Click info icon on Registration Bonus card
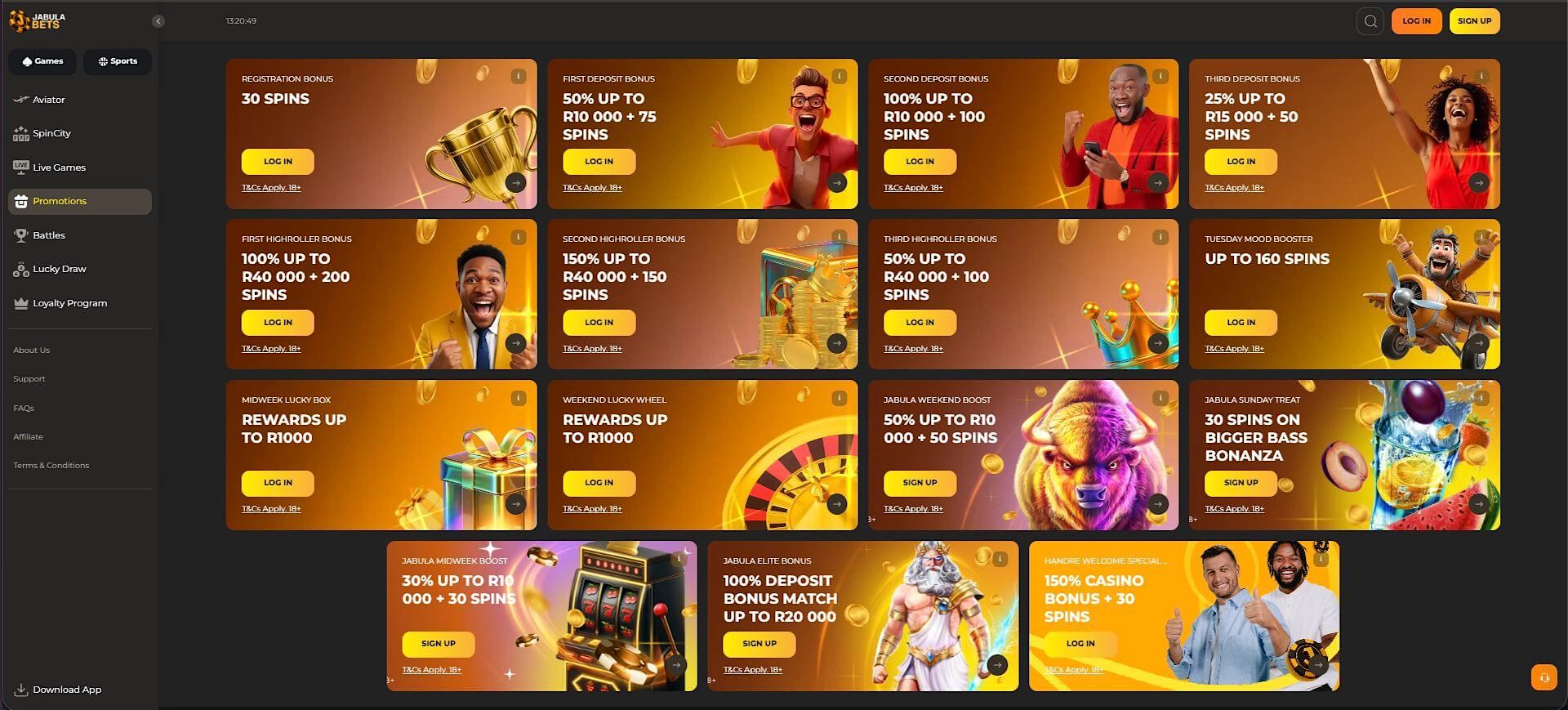 pos(518,76)
